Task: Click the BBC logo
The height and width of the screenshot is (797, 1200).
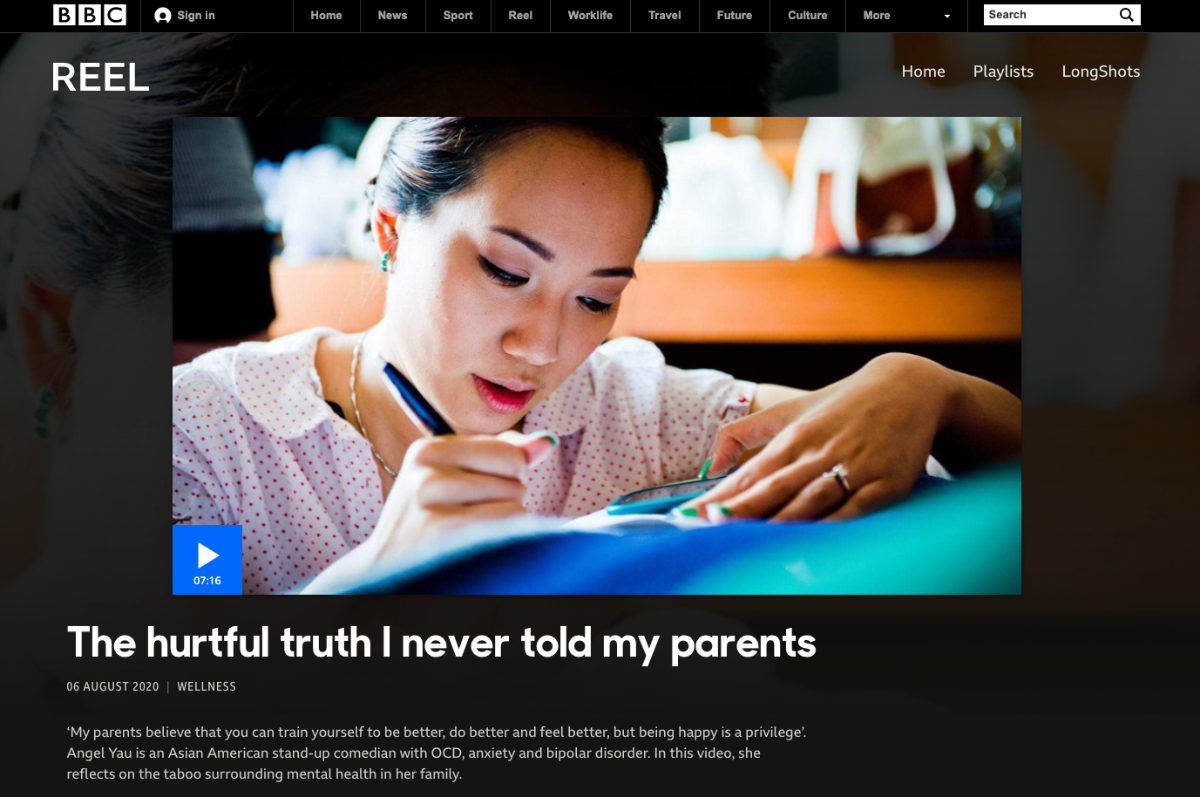Action: pyautogui.click(x=90, y=15)
